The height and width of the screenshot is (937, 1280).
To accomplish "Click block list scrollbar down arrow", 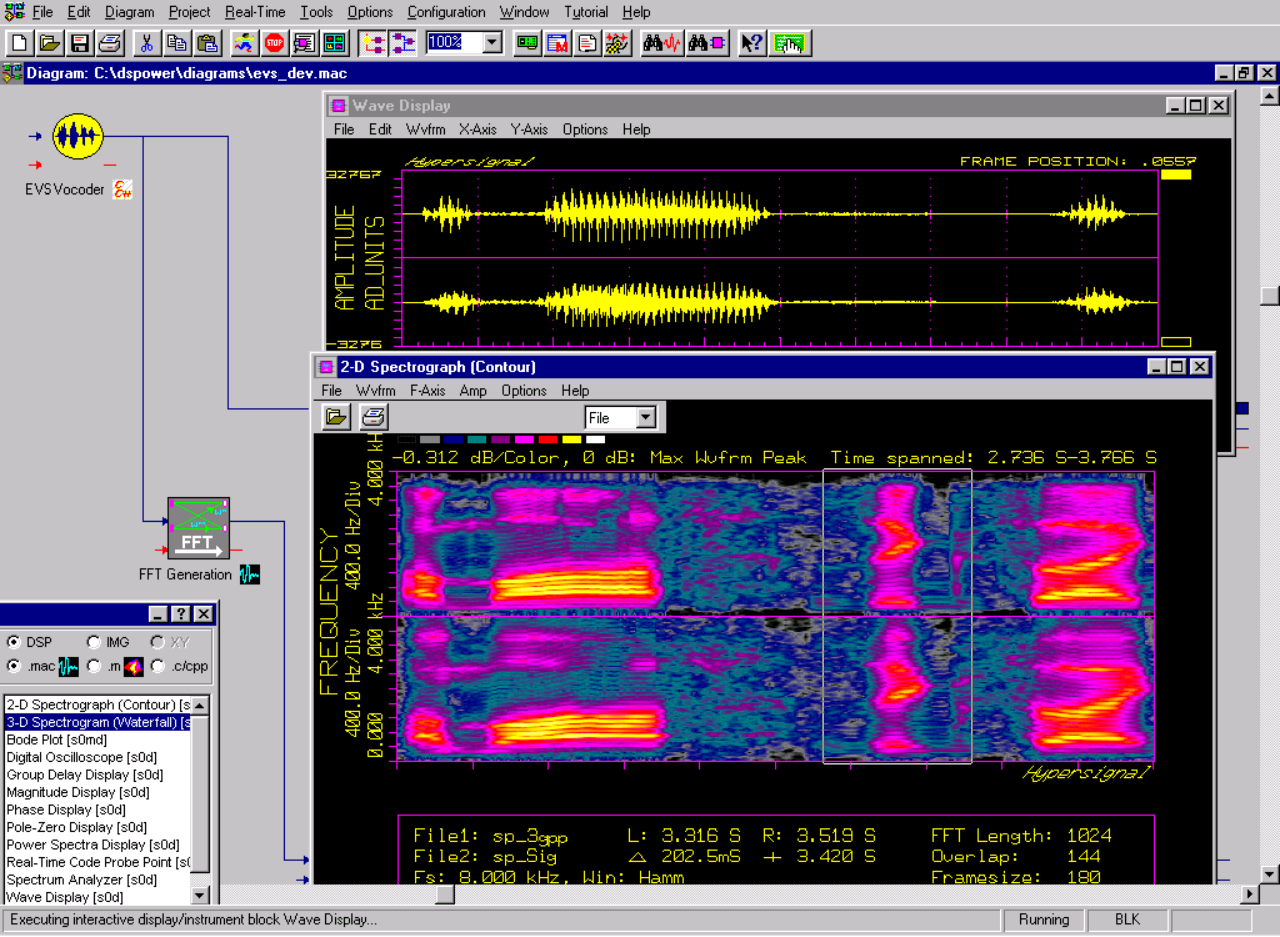I will [x=200, y=896].
